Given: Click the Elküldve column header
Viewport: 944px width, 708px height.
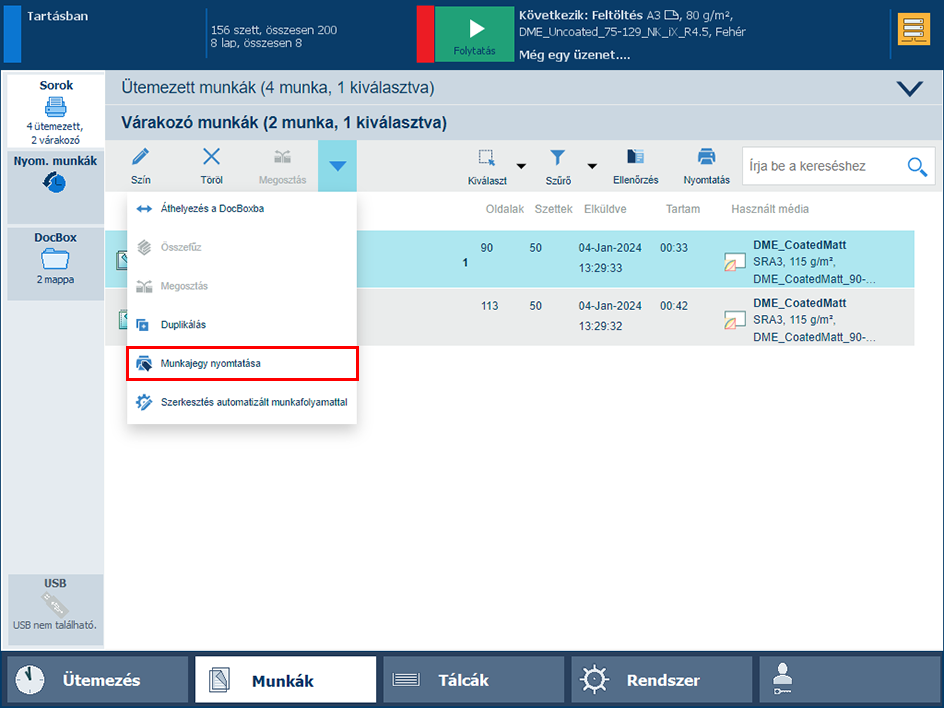Looking at the screenshot, I should [605, 209].
